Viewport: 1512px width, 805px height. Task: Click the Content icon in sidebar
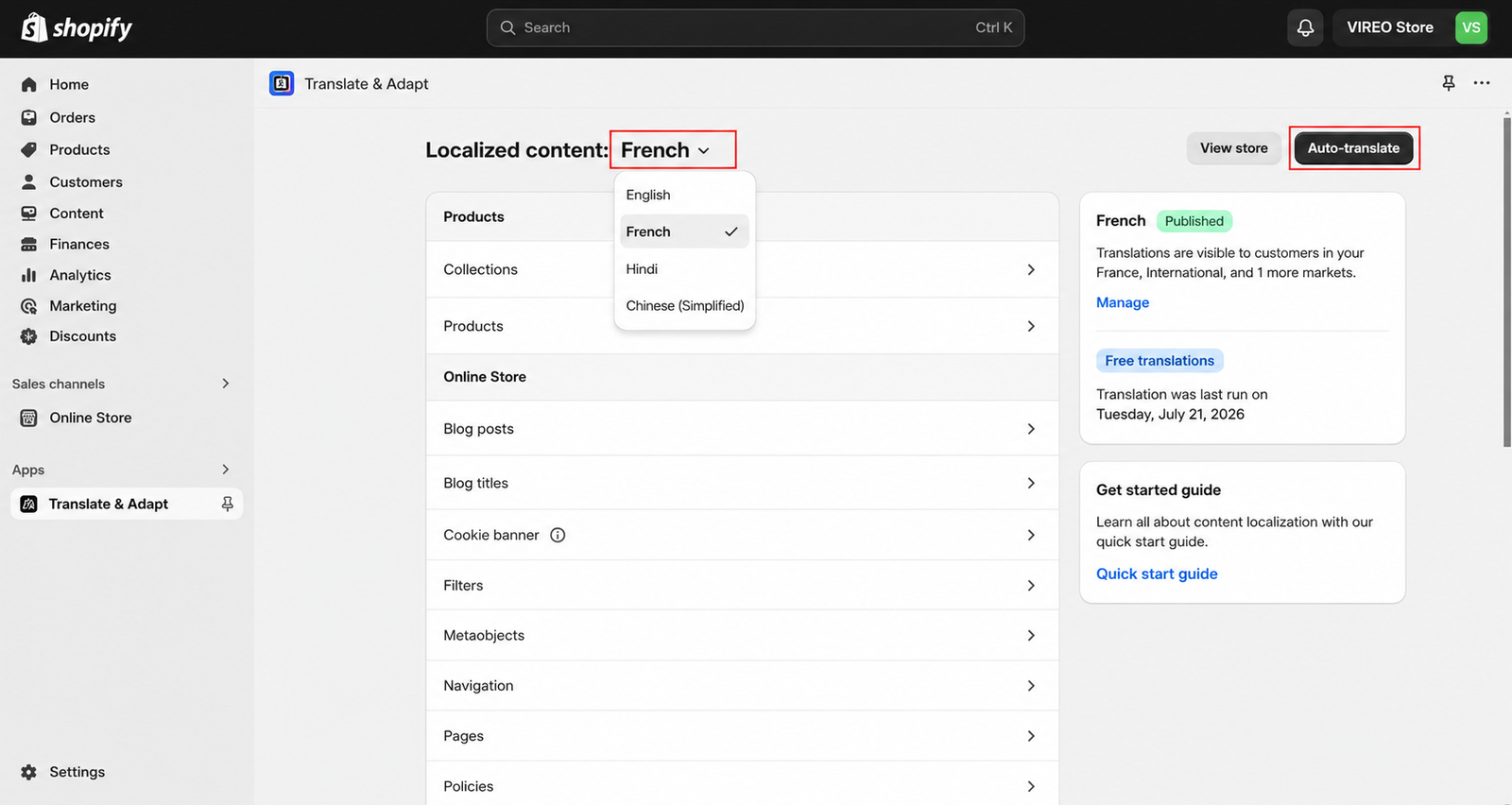(x=29, y=214)
